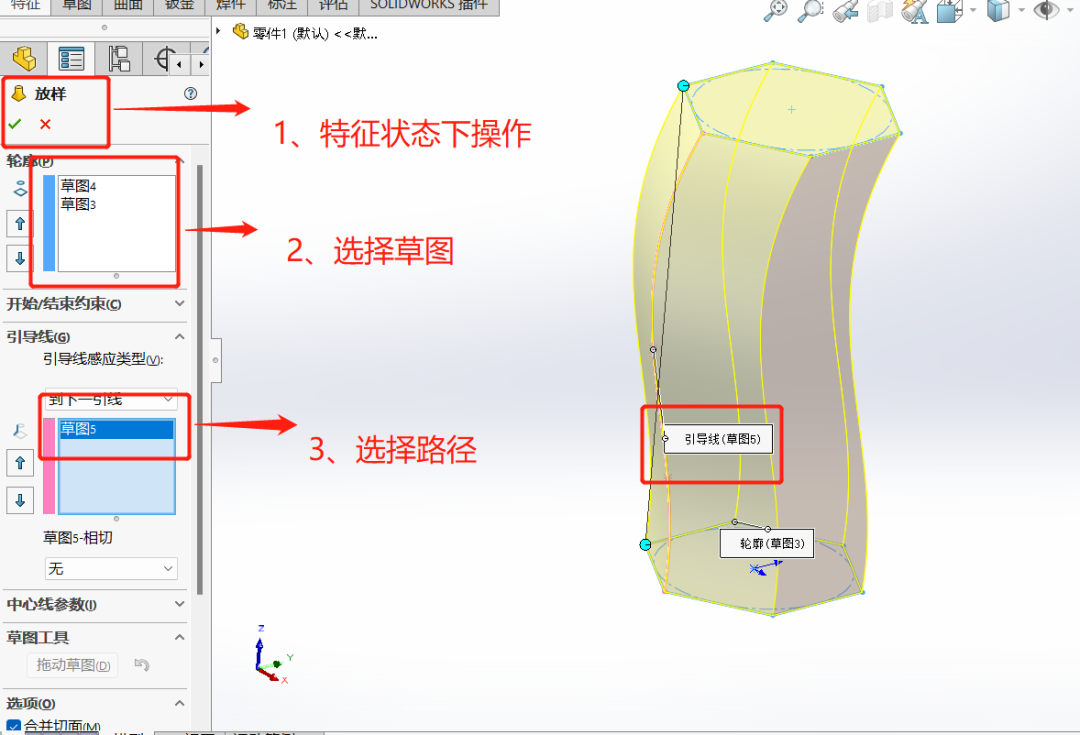Viewport: 1080px width, 735px height.
Task: Open the 到下一引线 dropdown
Action: (110, 400)
